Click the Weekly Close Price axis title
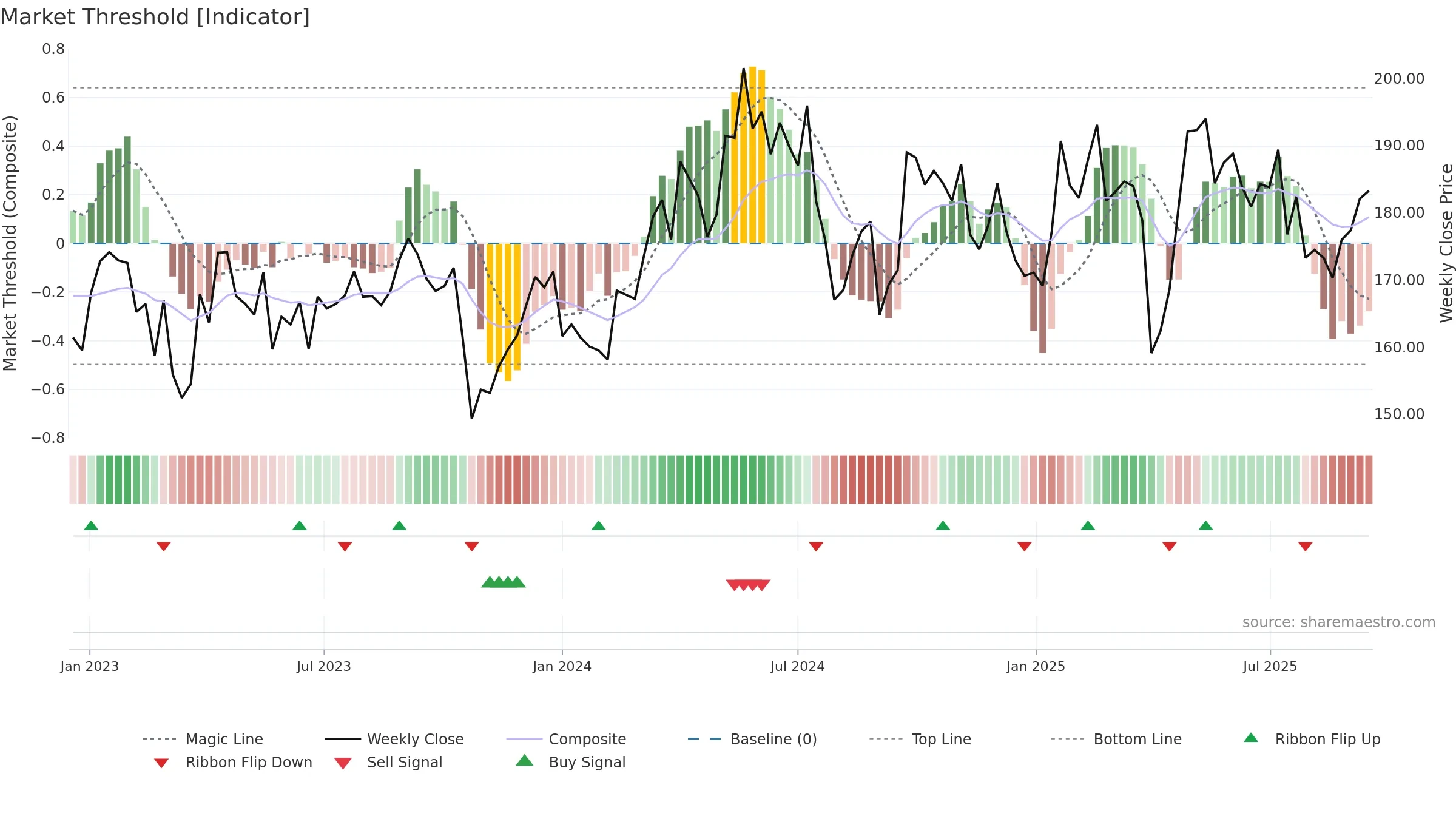The width and height of the screenshot is (1456, 819). [x=1446, y=243]
